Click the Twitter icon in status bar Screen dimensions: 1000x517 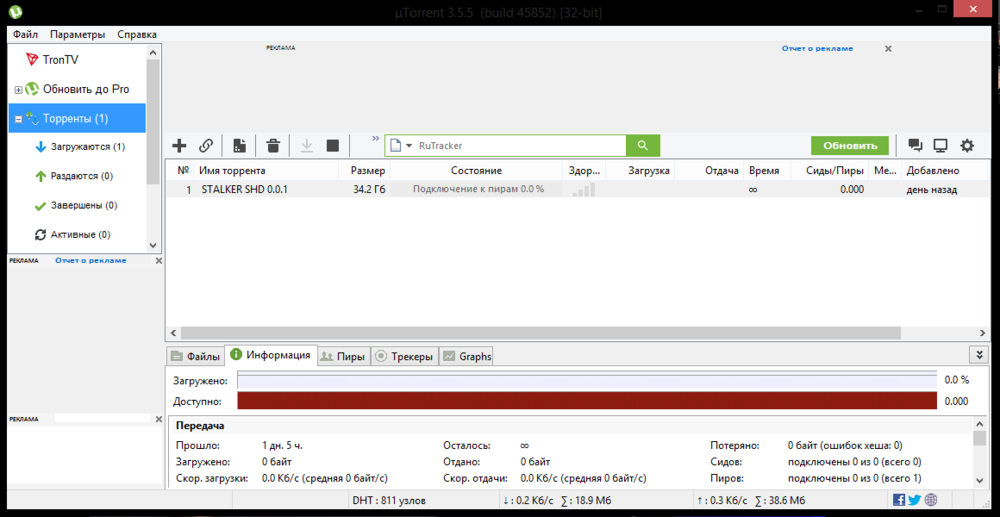tap(915, 500)
